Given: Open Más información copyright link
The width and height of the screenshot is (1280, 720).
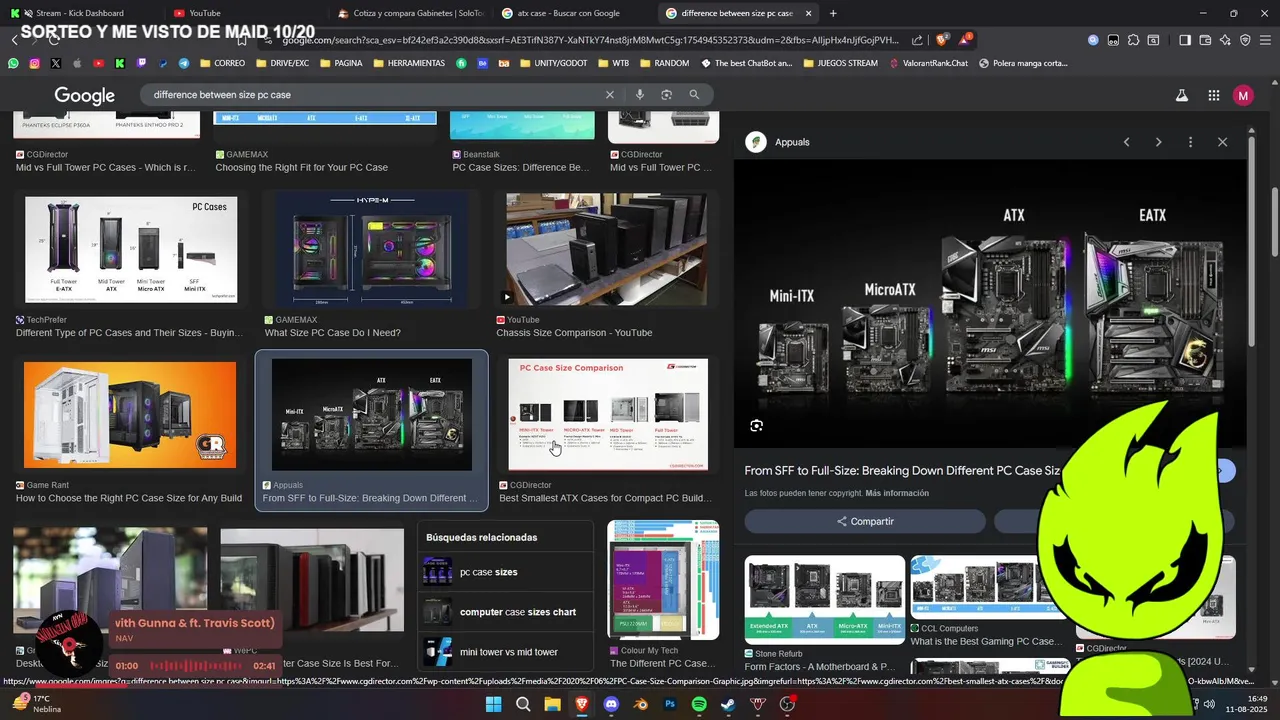Looking at the screenshot, I should point(897,493).
